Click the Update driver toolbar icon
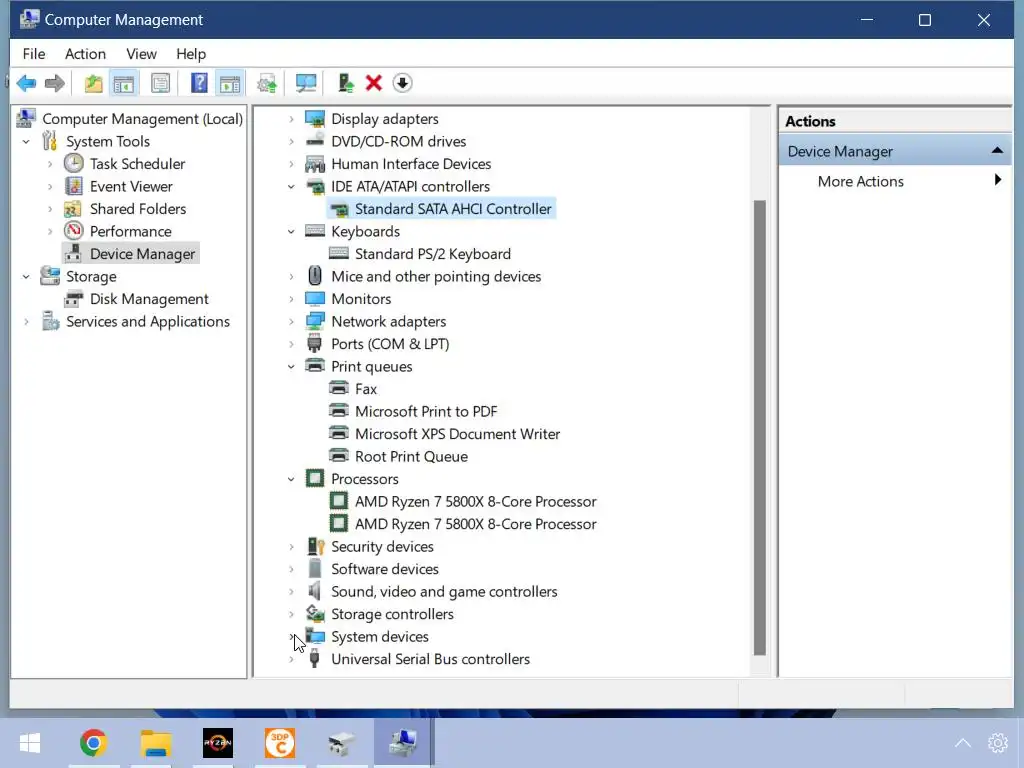Image resolution: width=1024 pixels, height=768 pixels. [345, 83]
